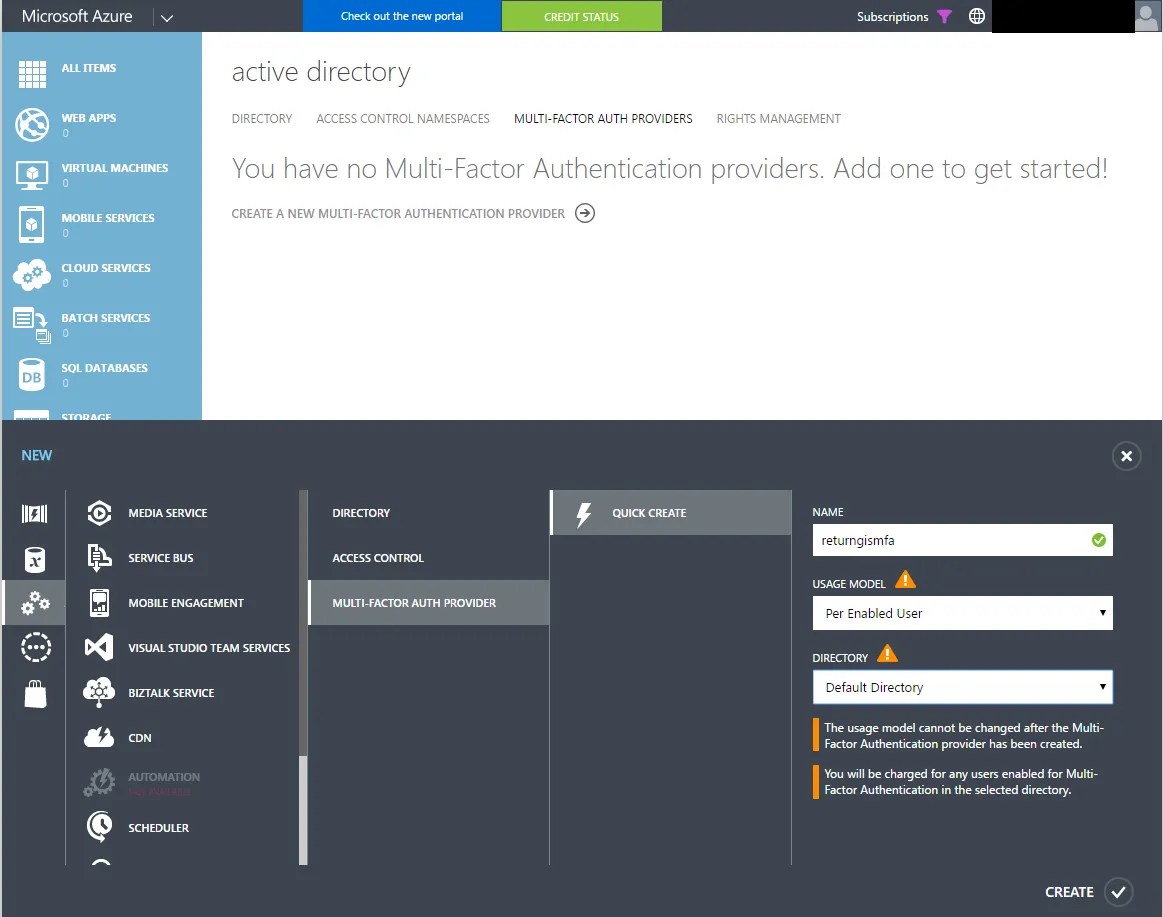Click the Scheduler clock icon
The width and height of the screenshot is (1163, 917).
click(x=99, y=826)
